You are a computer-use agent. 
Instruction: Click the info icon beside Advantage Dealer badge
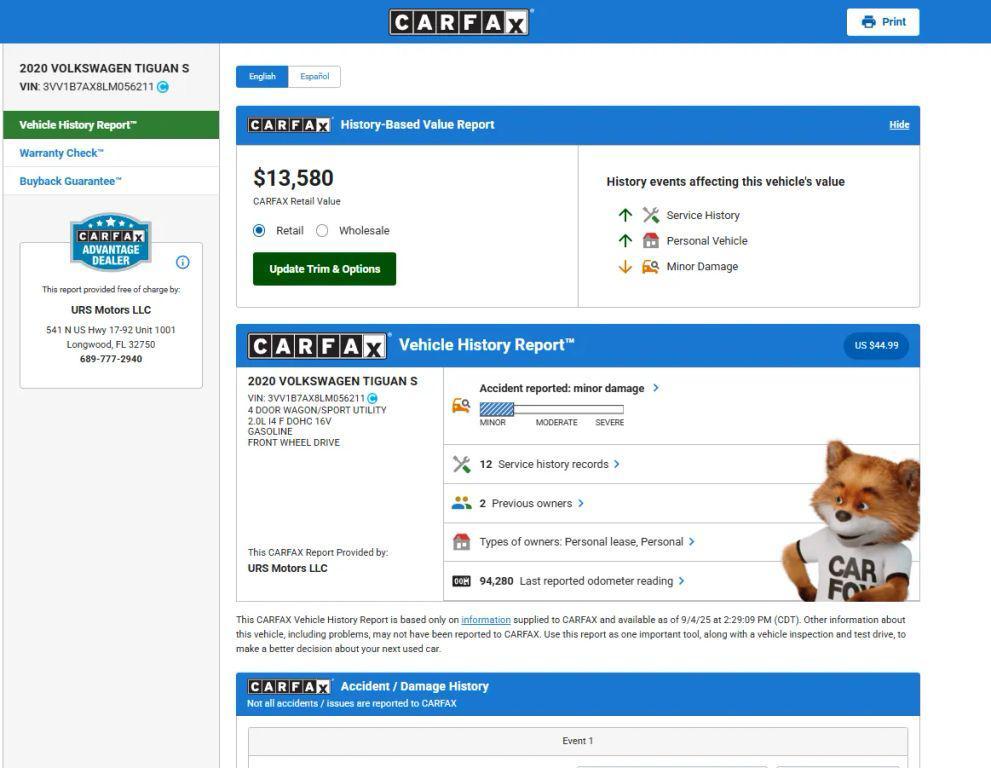pyautogui.click(x=183, y=262)
